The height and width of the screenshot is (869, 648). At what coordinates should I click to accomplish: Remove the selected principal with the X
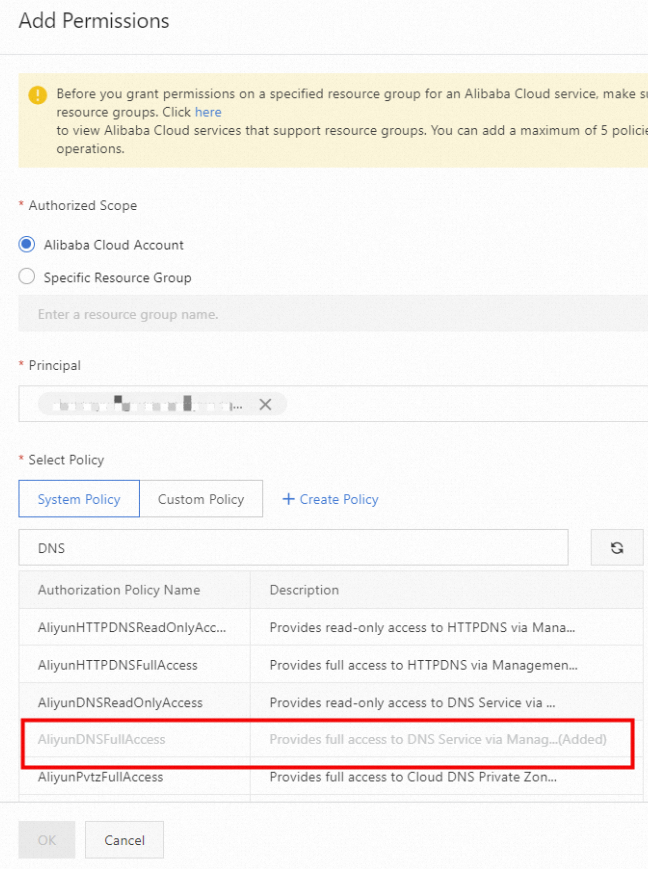[266, 405]
